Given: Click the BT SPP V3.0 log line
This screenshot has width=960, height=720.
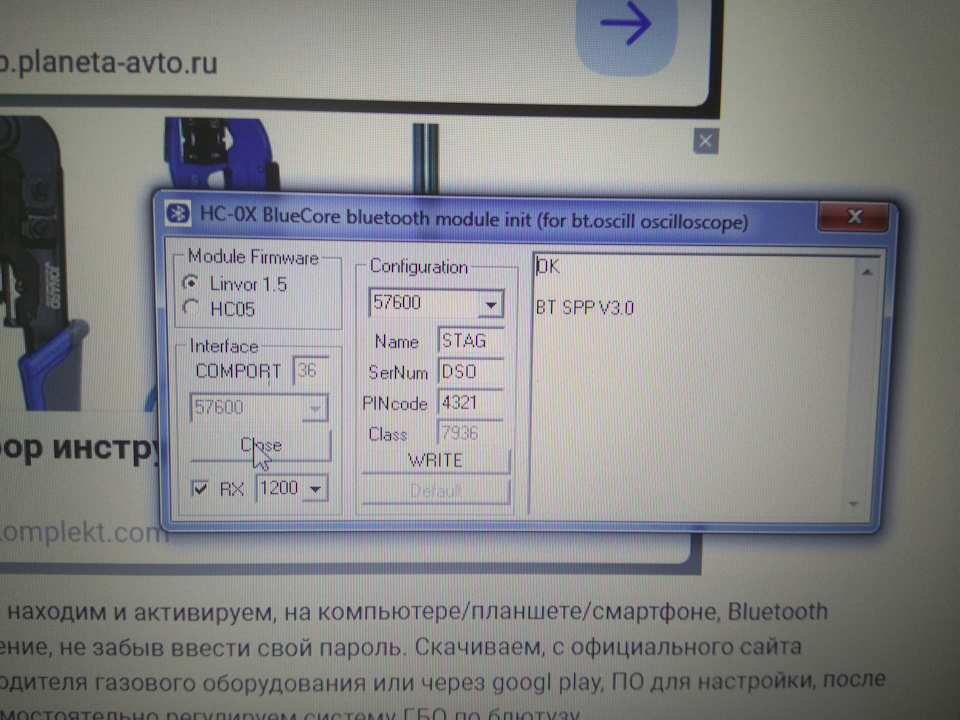Looking at the screenshot, I should [x=585, y=307].
